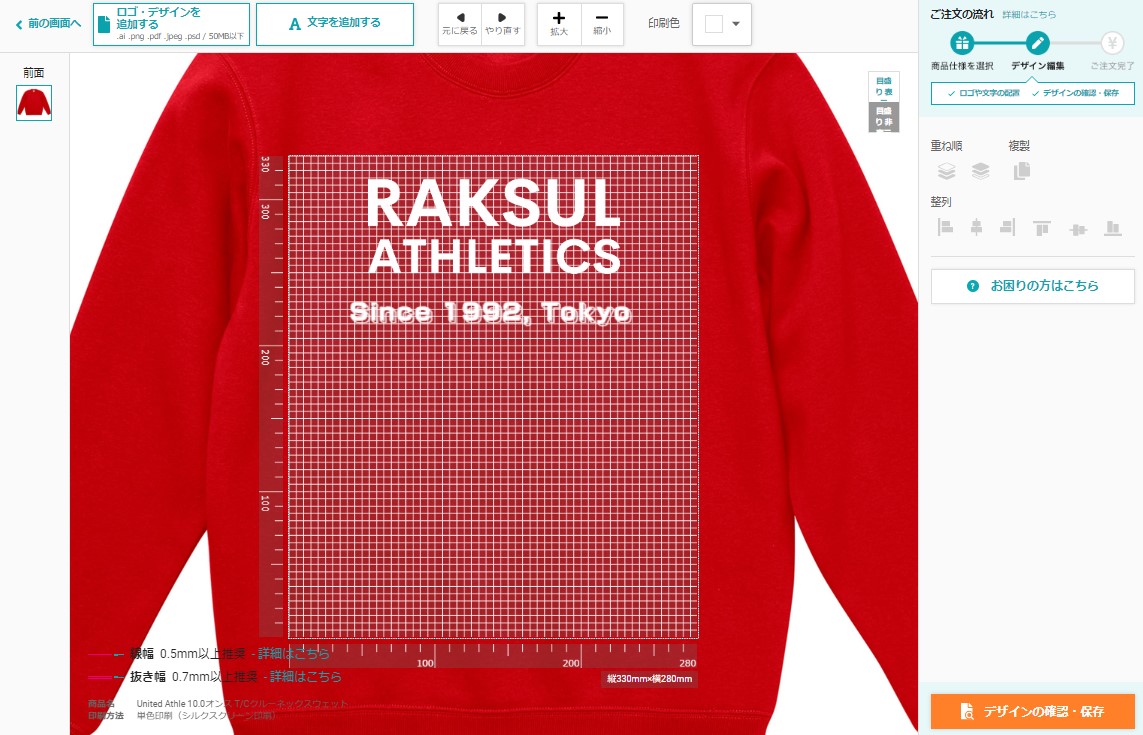Click the ご注文完了 yen step icon
This screenshot has width=1143, height=735.
[x=1112, y=43]
